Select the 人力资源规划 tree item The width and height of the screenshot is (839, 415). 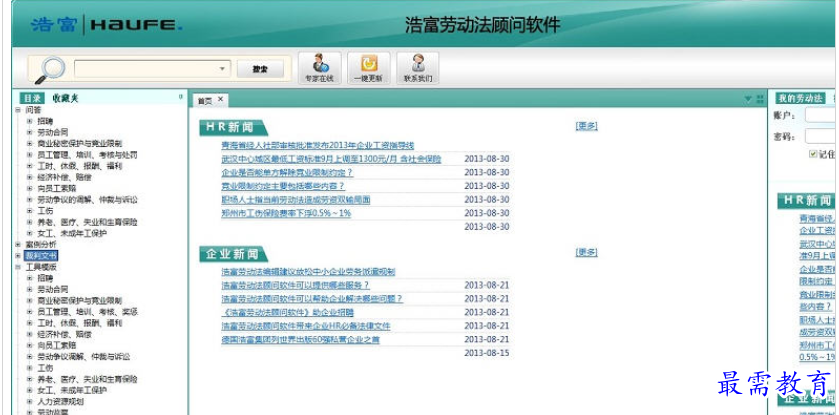coord(60,401)
